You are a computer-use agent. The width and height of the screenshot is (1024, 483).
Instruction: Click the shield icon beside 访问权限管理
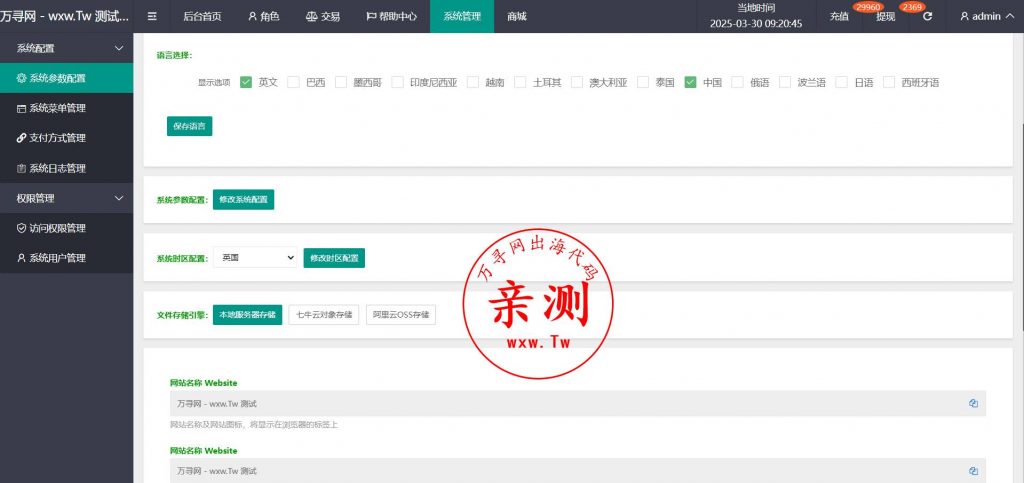(22, 228)
